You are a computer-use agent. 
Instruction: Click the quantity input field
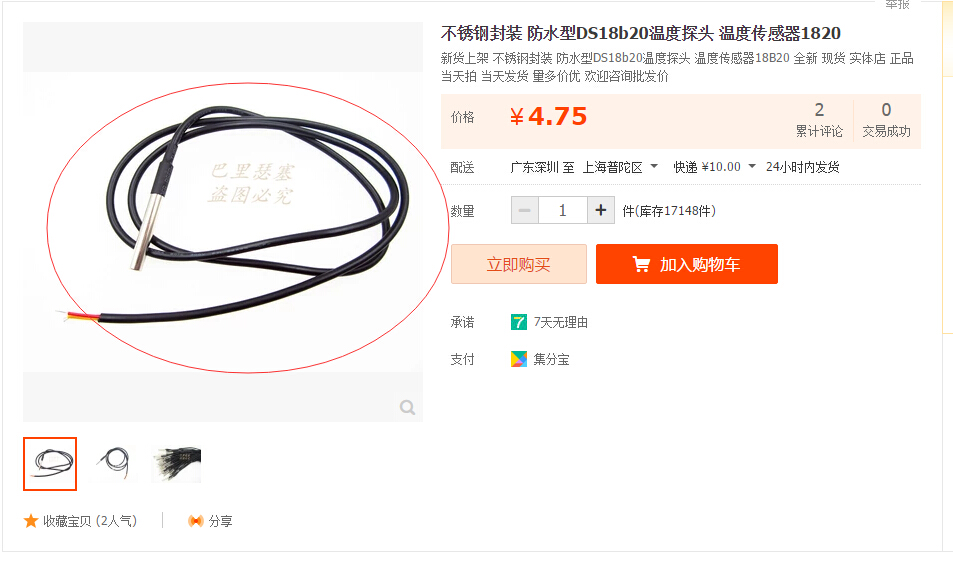[x=563, y=210]
